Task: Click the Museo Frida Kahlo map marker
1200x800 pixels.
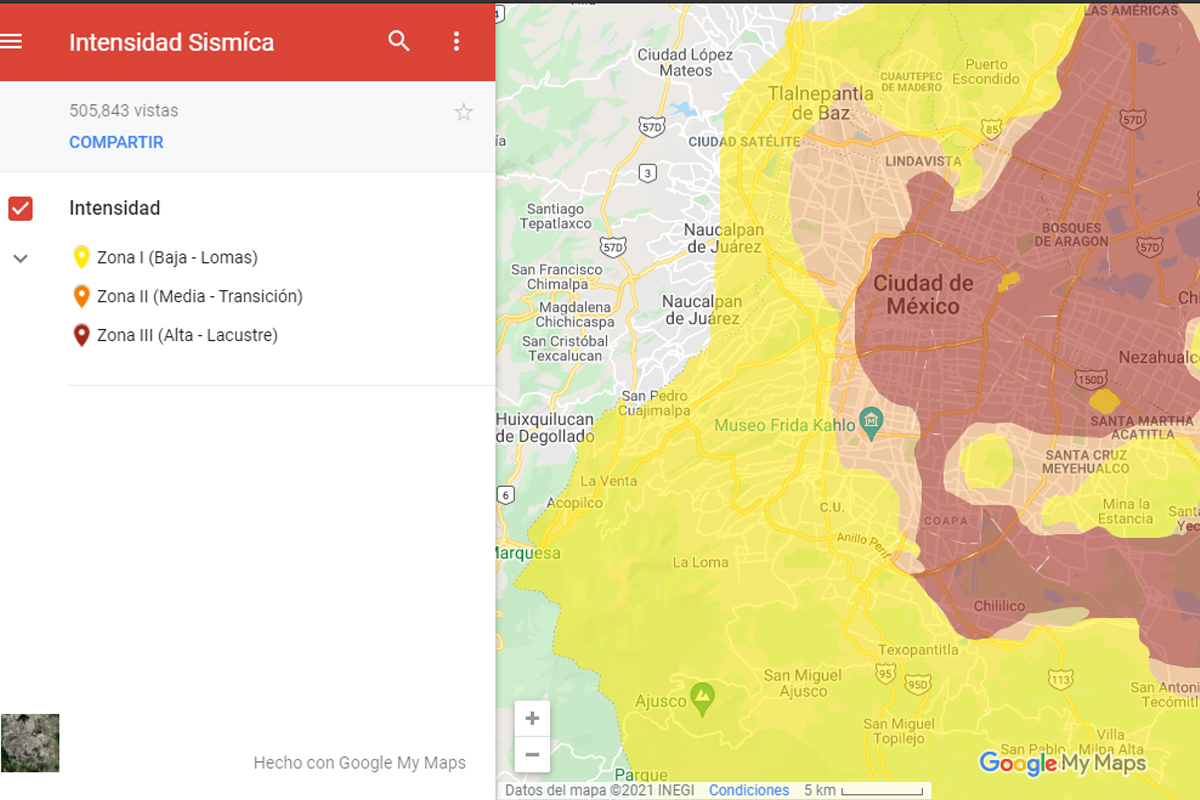Action: point(871,423)
